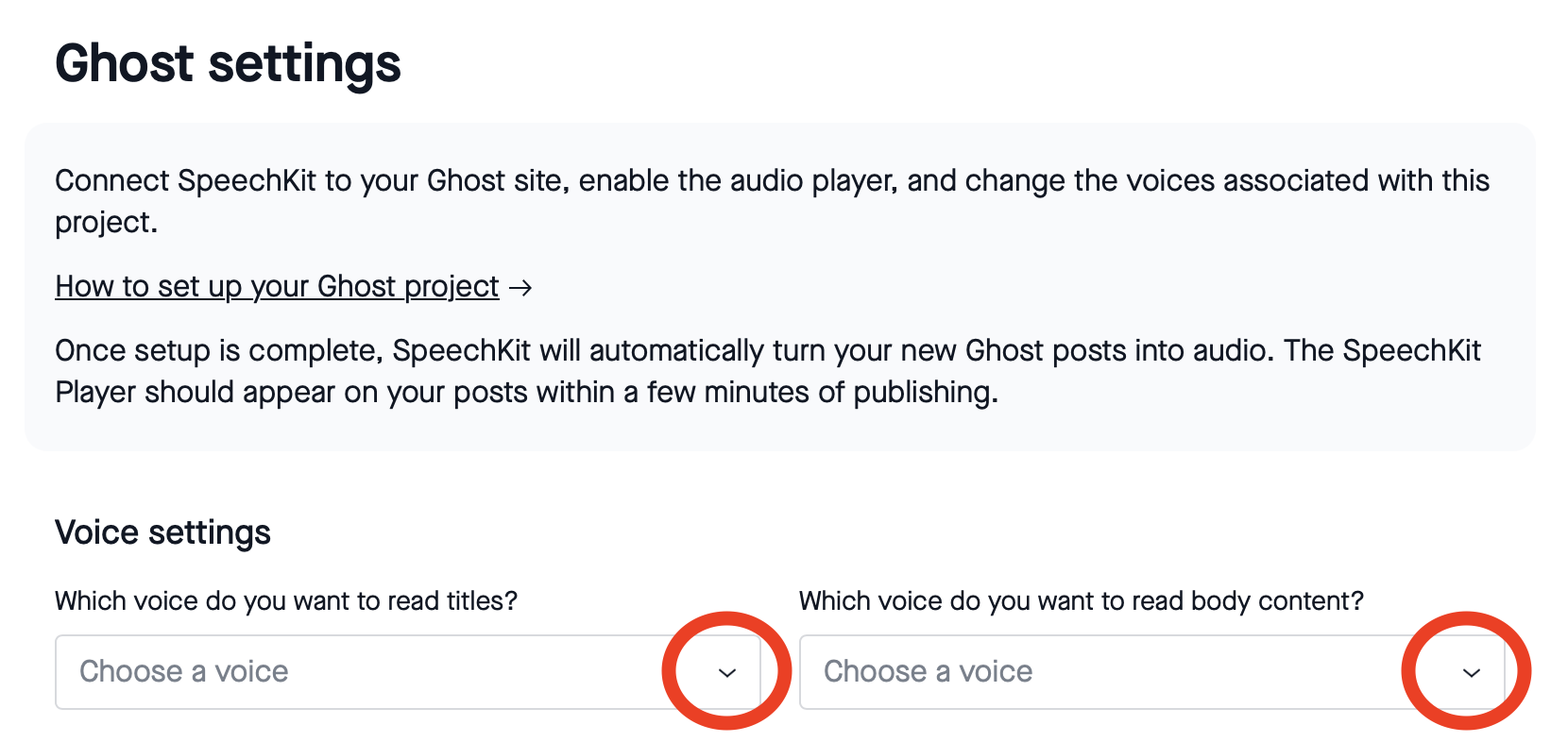Click the "Once setup is complete" paragraph
The image size is (1568, 742).
coord(217,350)
